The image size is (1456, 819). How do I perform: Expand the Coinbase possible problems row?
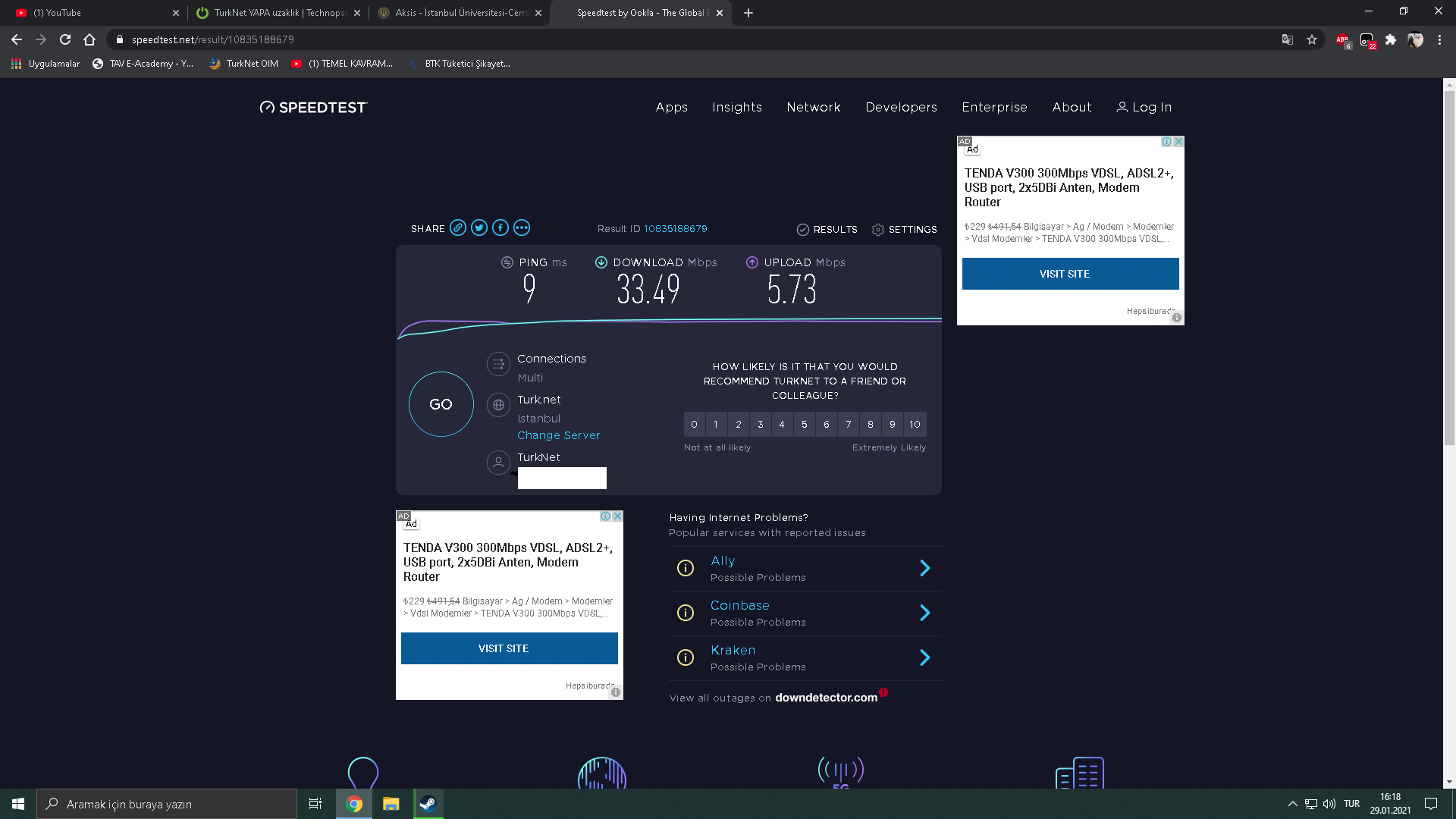[924, 613]
